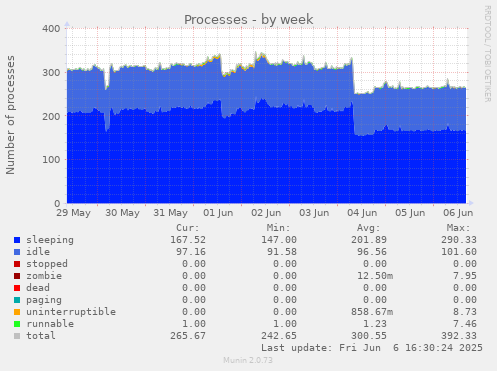Viewport: 497px width, 371px height.
Task: Click the idle legend color swatch
Action: (17, 252)
